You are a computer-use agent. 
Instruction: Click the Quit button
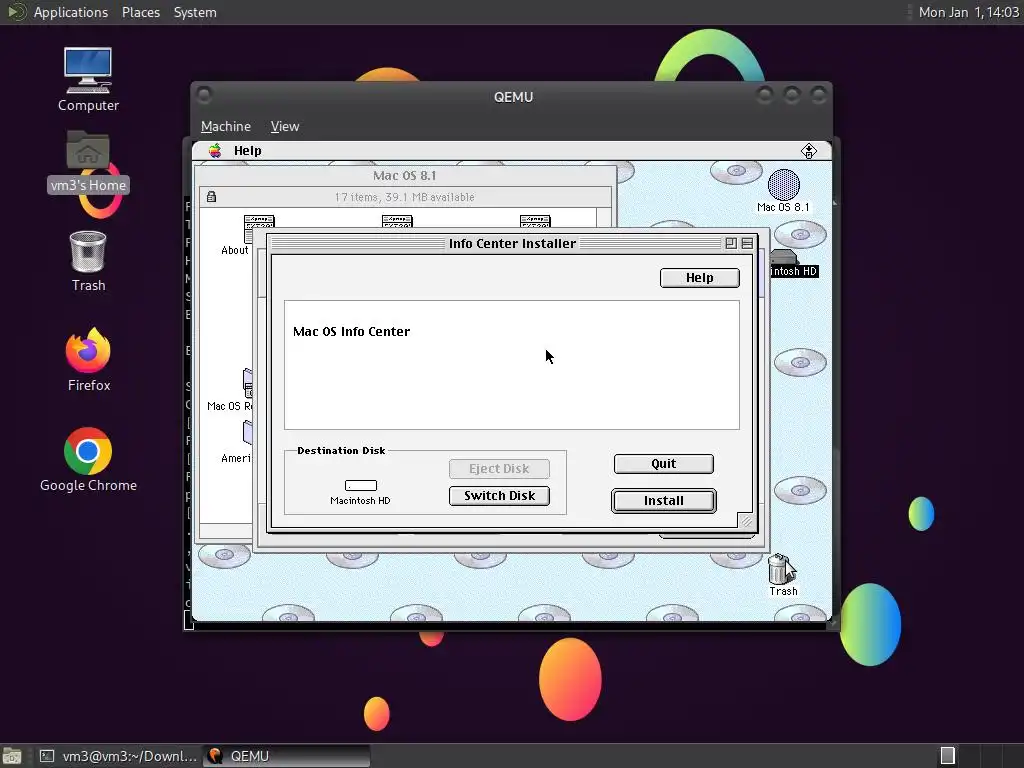point(664,464)
